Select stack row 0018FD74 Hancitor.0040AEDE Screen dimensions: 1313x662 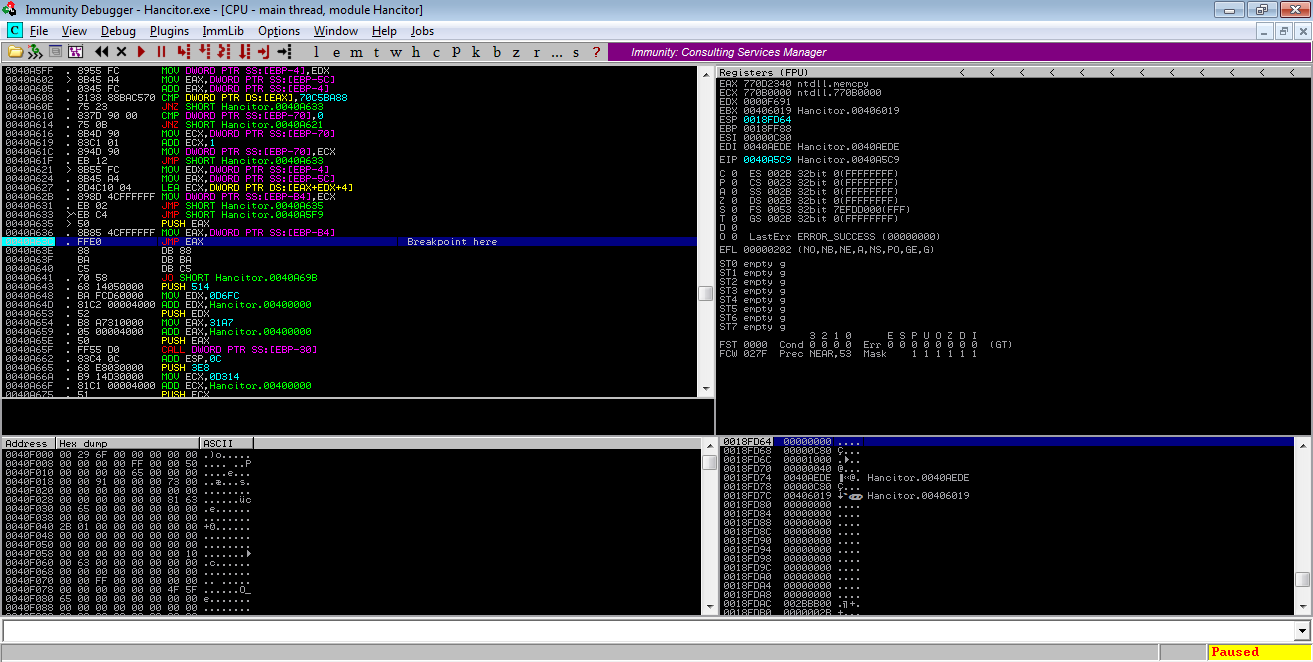1007,477
